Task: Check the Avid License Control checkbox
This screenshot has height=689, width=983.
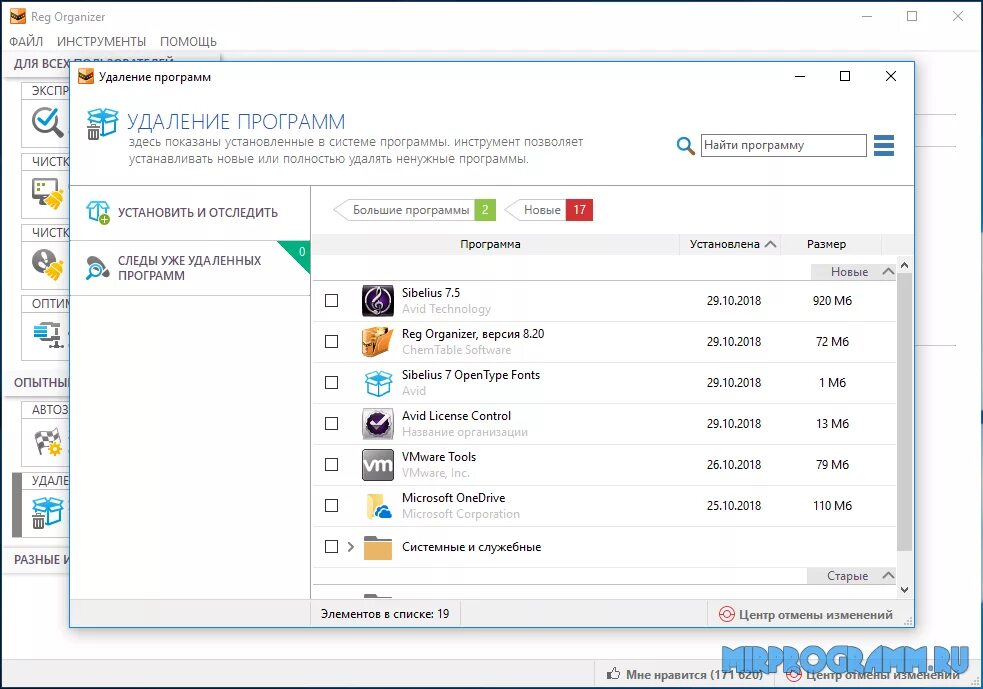Action: [332, 424]
